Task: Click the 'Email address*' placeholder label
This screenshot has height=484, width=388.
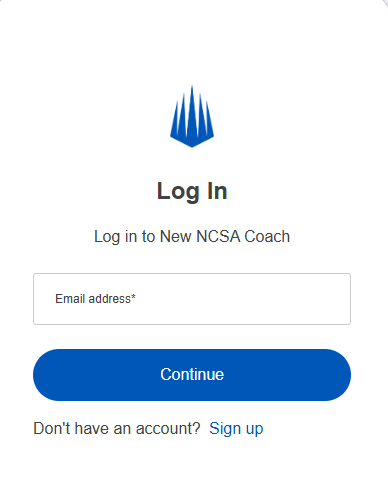Action: pyautogui.click(x=95, y=299)
